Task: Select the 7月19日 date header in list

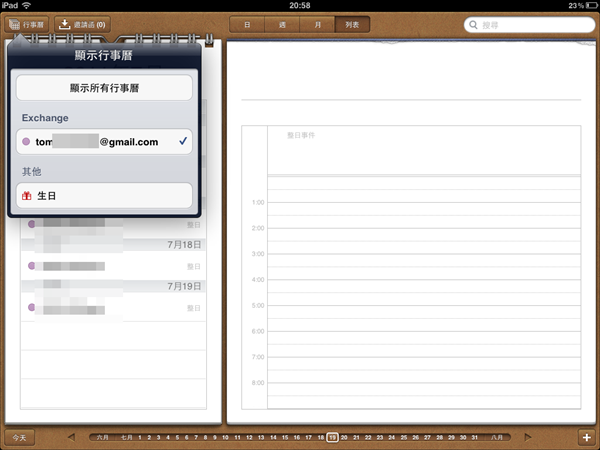Action: (x=113, y=286)
